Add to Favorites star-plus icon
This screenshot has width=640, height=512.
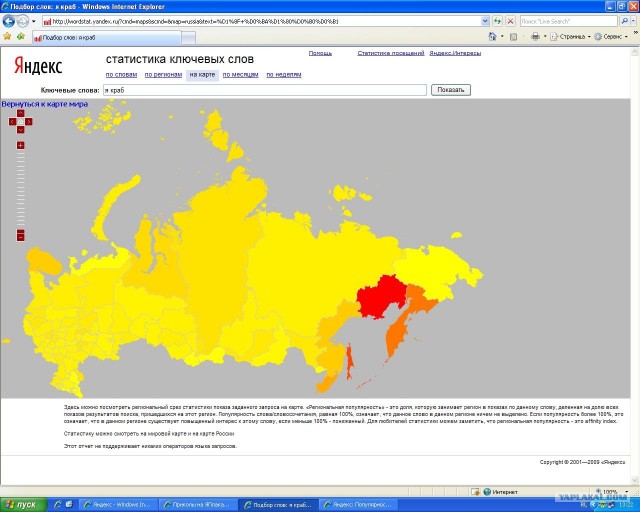click(21, 37)
